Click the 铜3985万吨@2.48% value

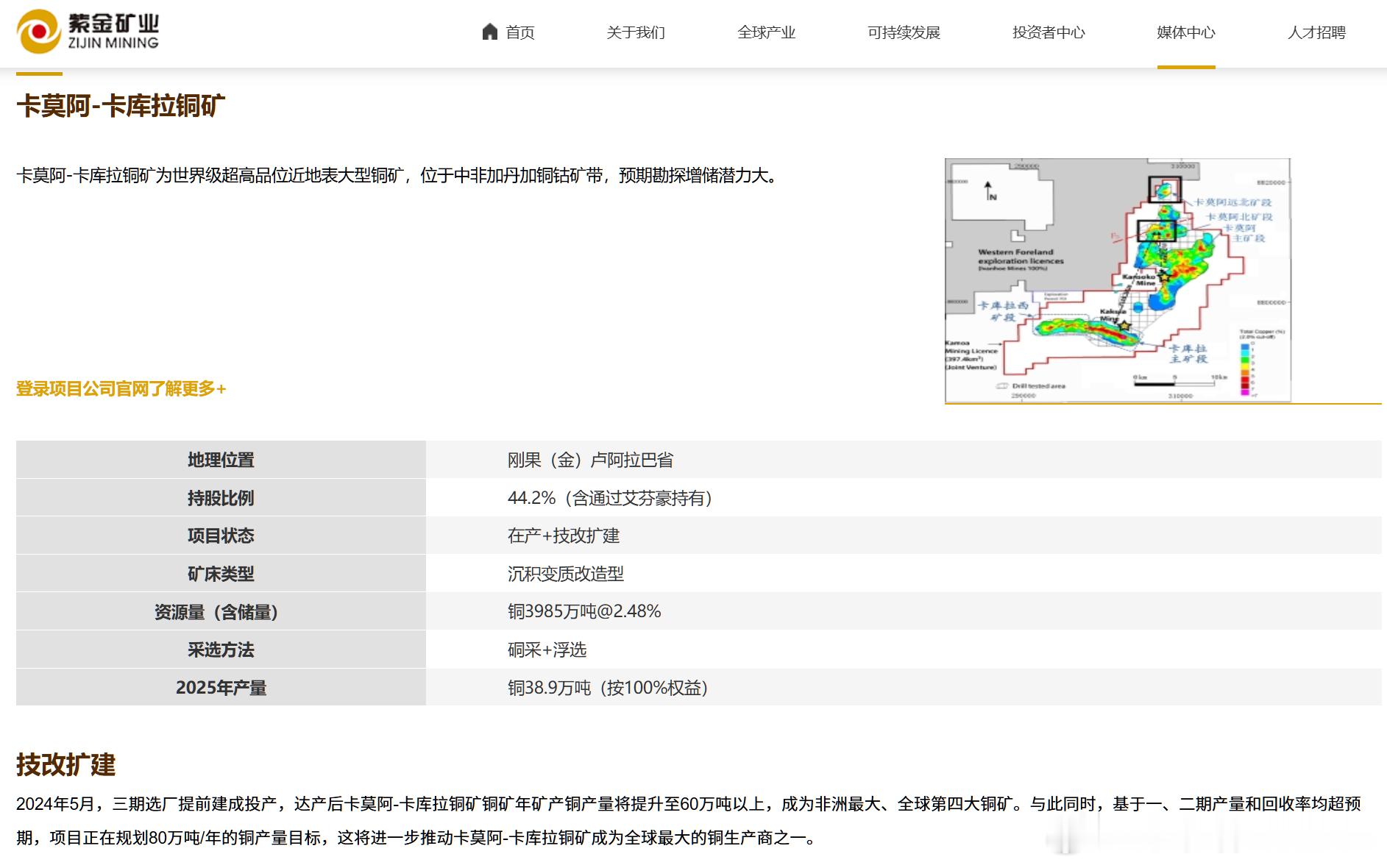(584, 611)
